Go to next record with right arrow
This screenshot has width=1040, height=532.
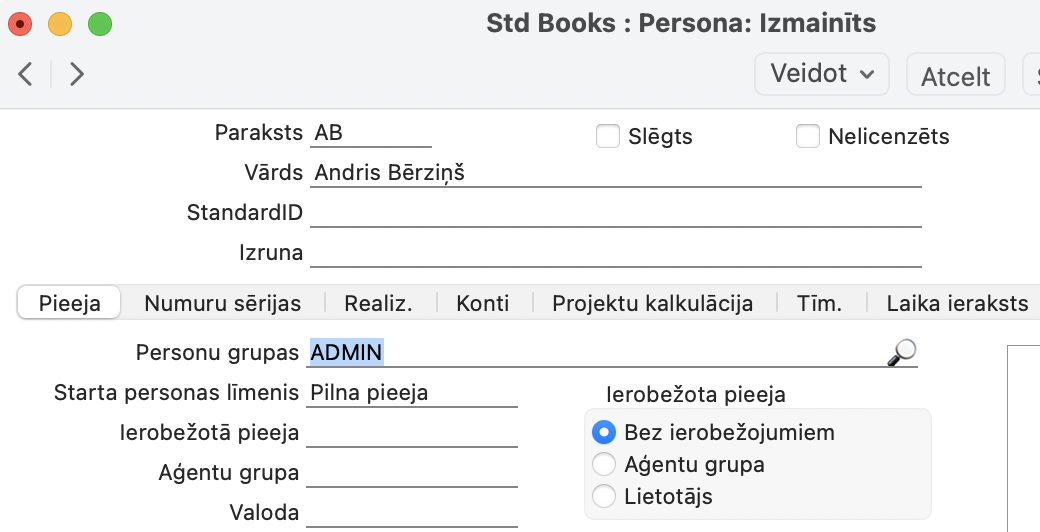[x=77, y=74]
